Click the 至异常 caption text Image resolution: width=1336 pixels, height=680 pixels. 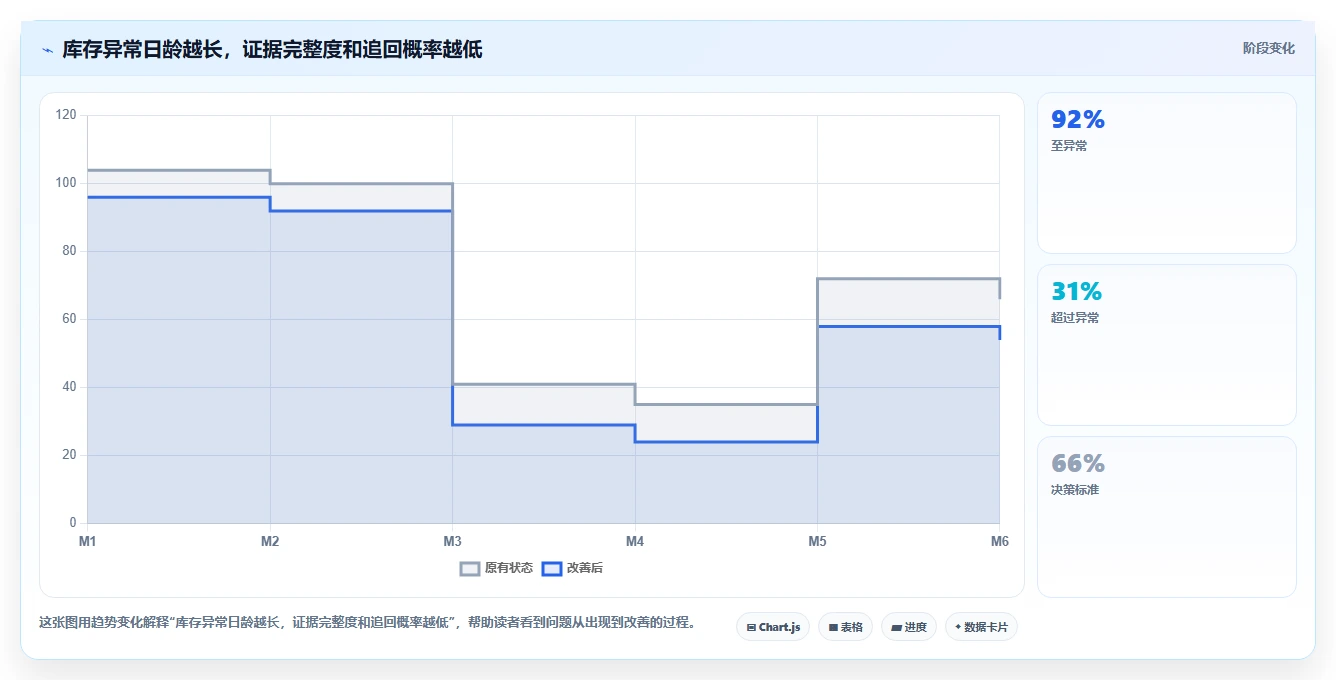coord(1069,146)
